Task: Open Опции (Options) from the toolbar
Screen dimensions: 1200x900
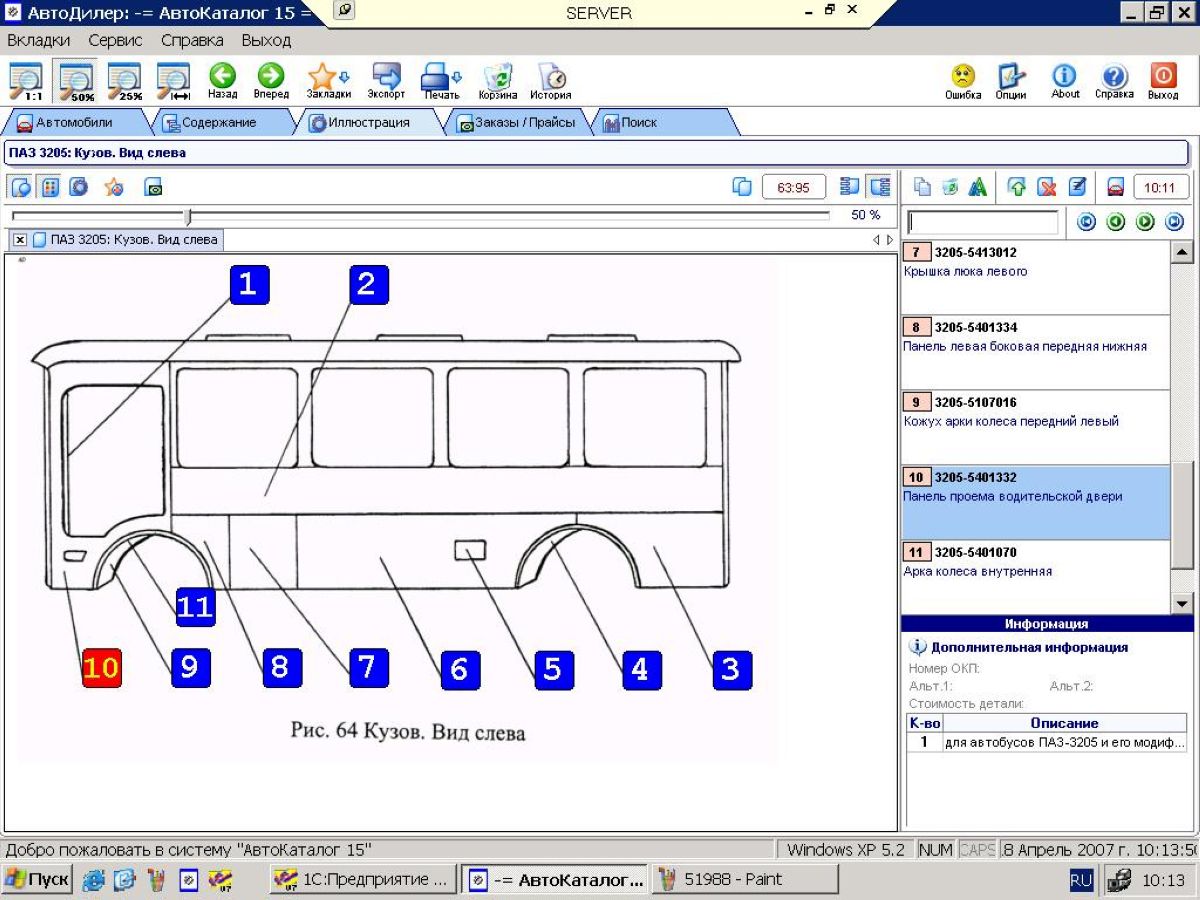Action: tap(1011, 79)
